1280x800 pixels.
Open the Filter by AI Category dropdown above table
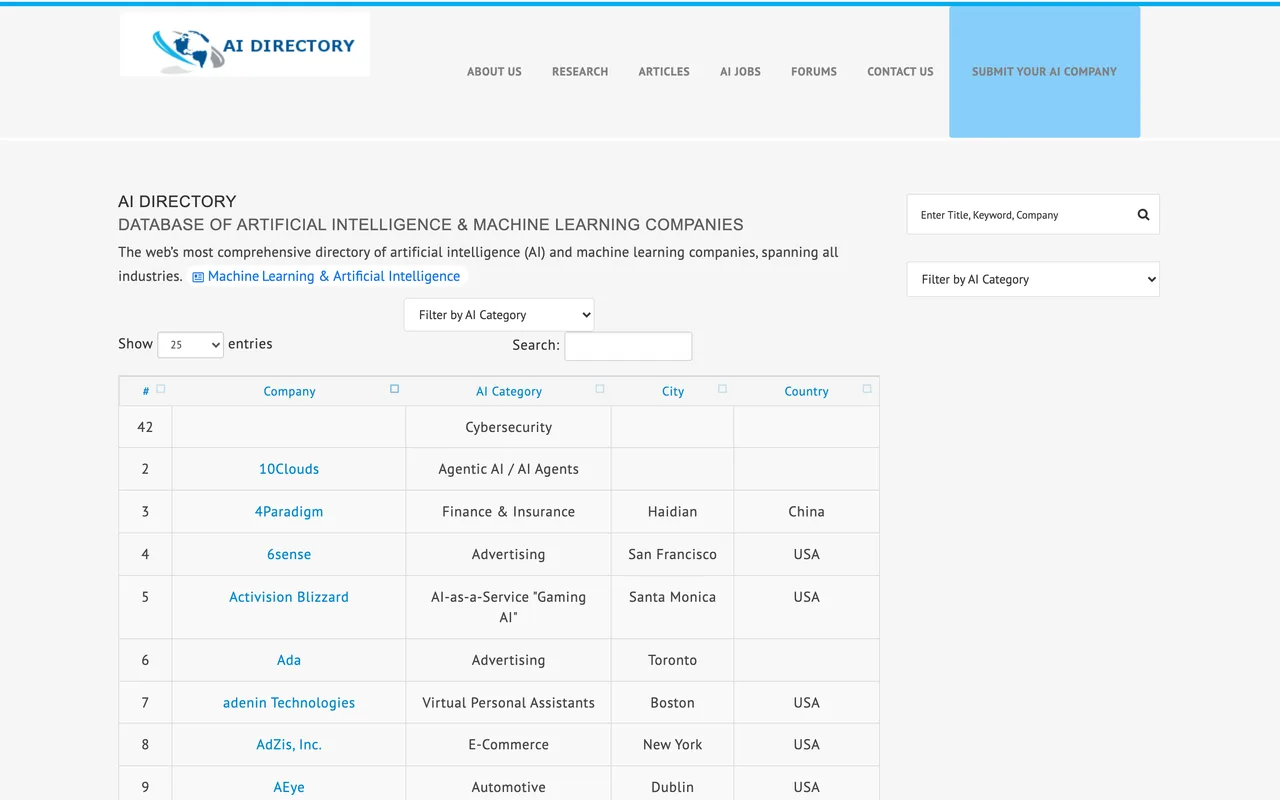click(499, 315)
